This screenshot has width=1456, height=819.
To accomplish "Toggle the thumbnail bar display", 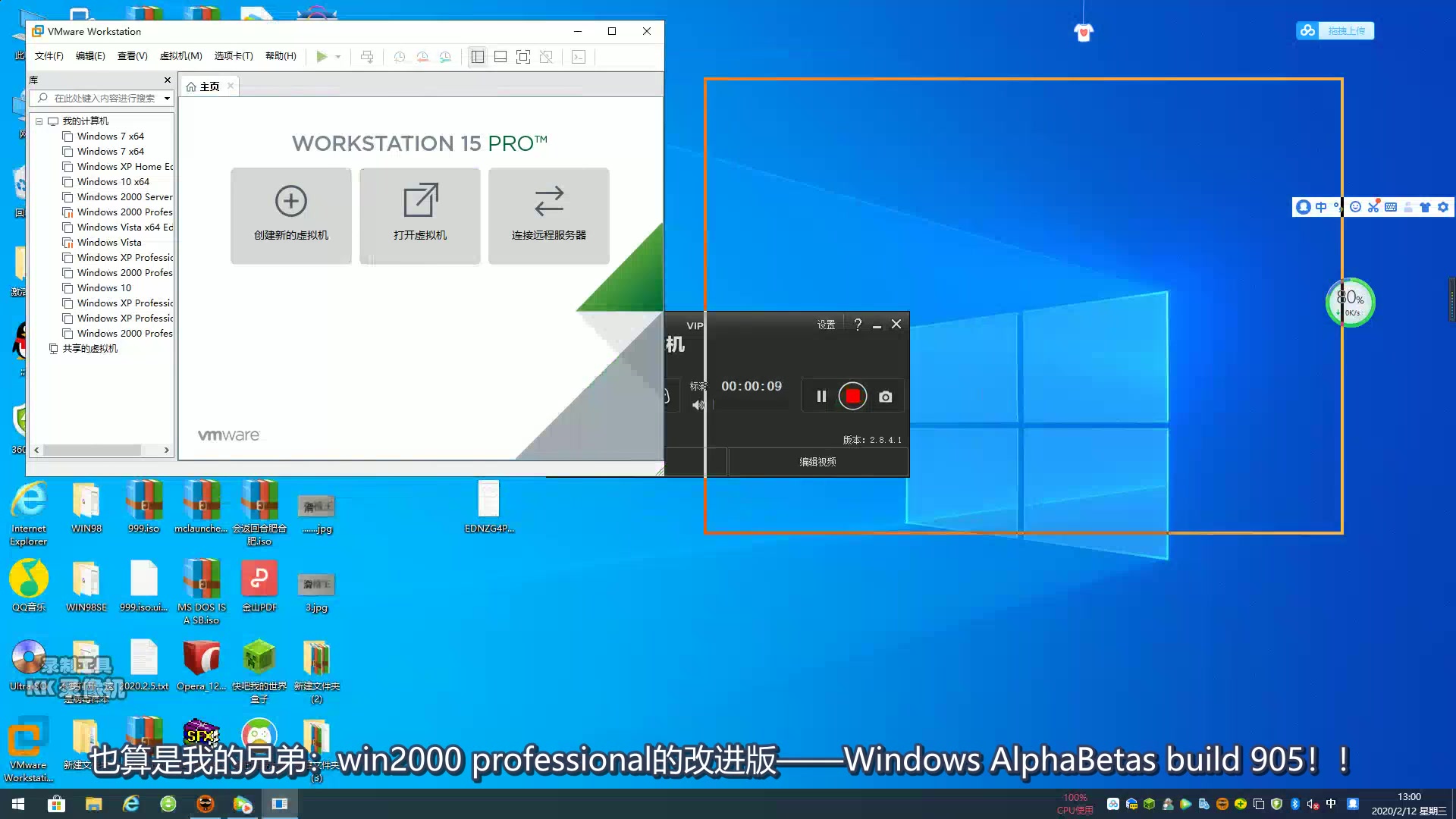I will pyautogui.click(x=500, y=56).
